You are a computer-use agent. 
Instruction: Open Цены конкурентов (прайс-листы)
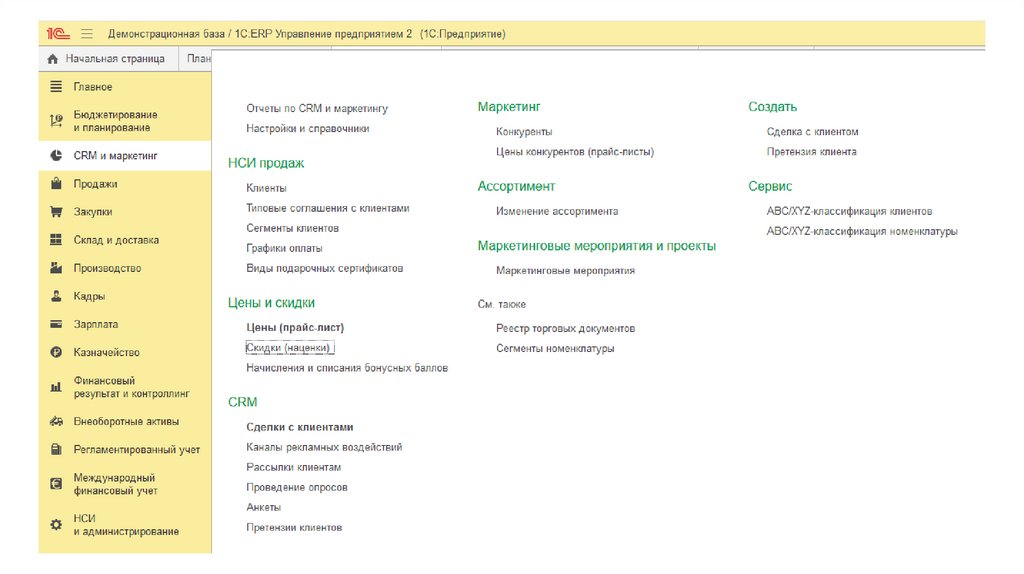pos(575,151)
